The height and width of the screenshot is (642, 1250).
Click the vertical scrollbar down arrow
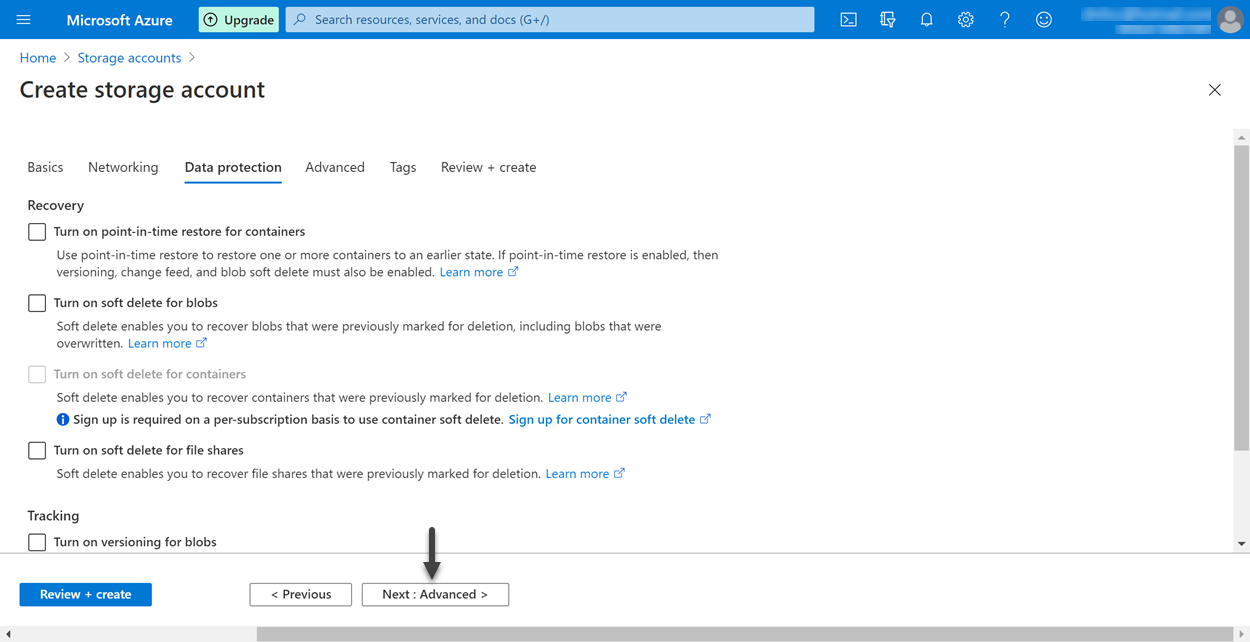tap(1241, 544)
